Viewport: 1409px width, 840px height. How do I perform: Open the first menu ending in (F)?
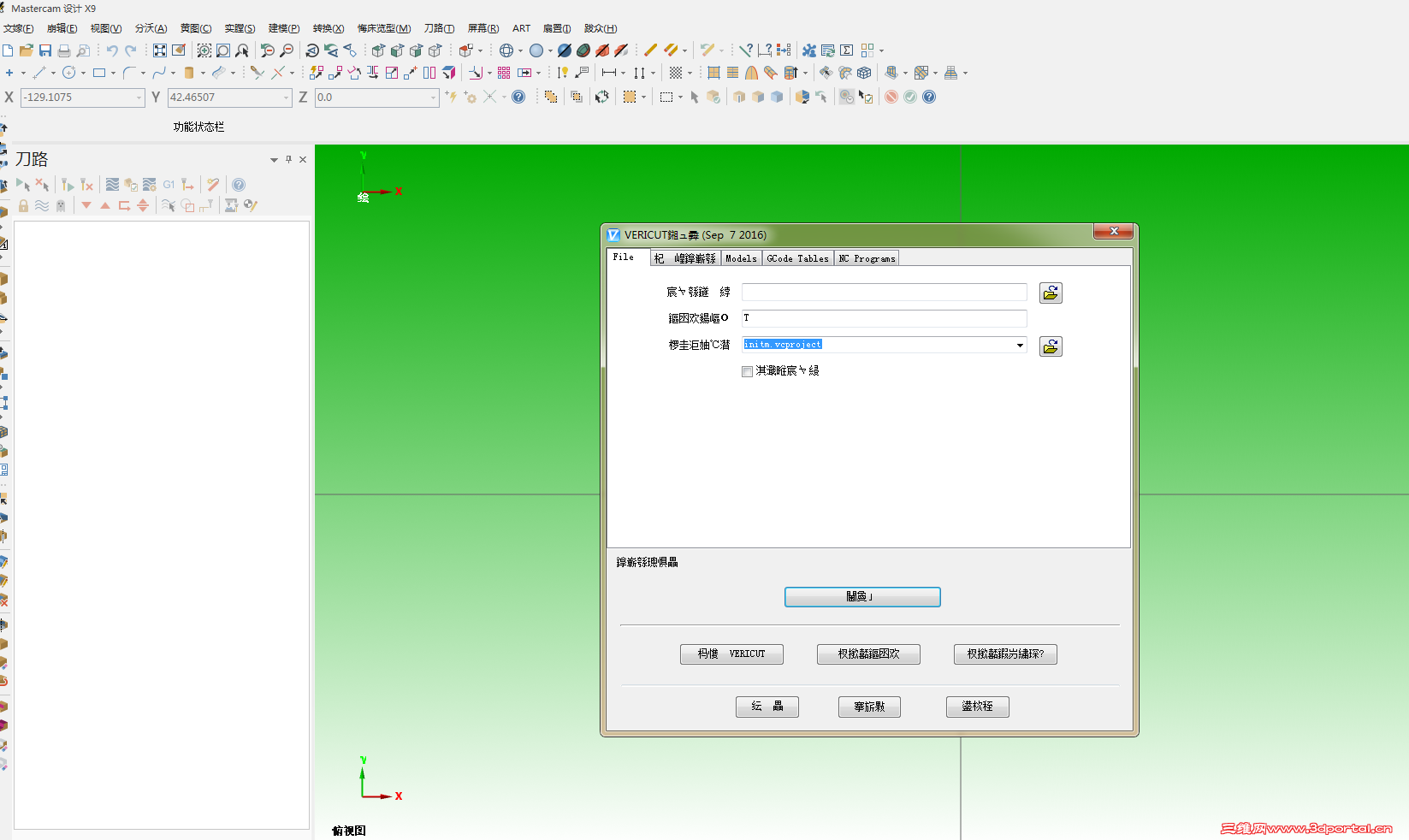click(18, 28)
